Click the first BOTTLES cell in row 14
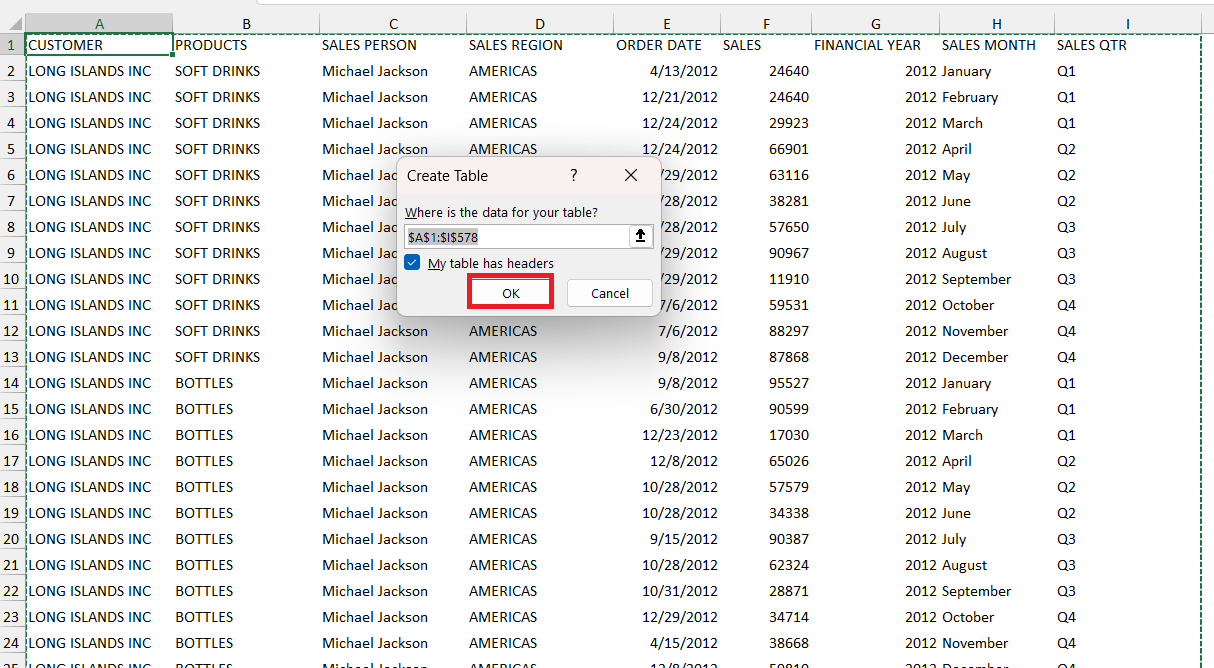Viewport: 1214px width, 668px height. (246, 383)
